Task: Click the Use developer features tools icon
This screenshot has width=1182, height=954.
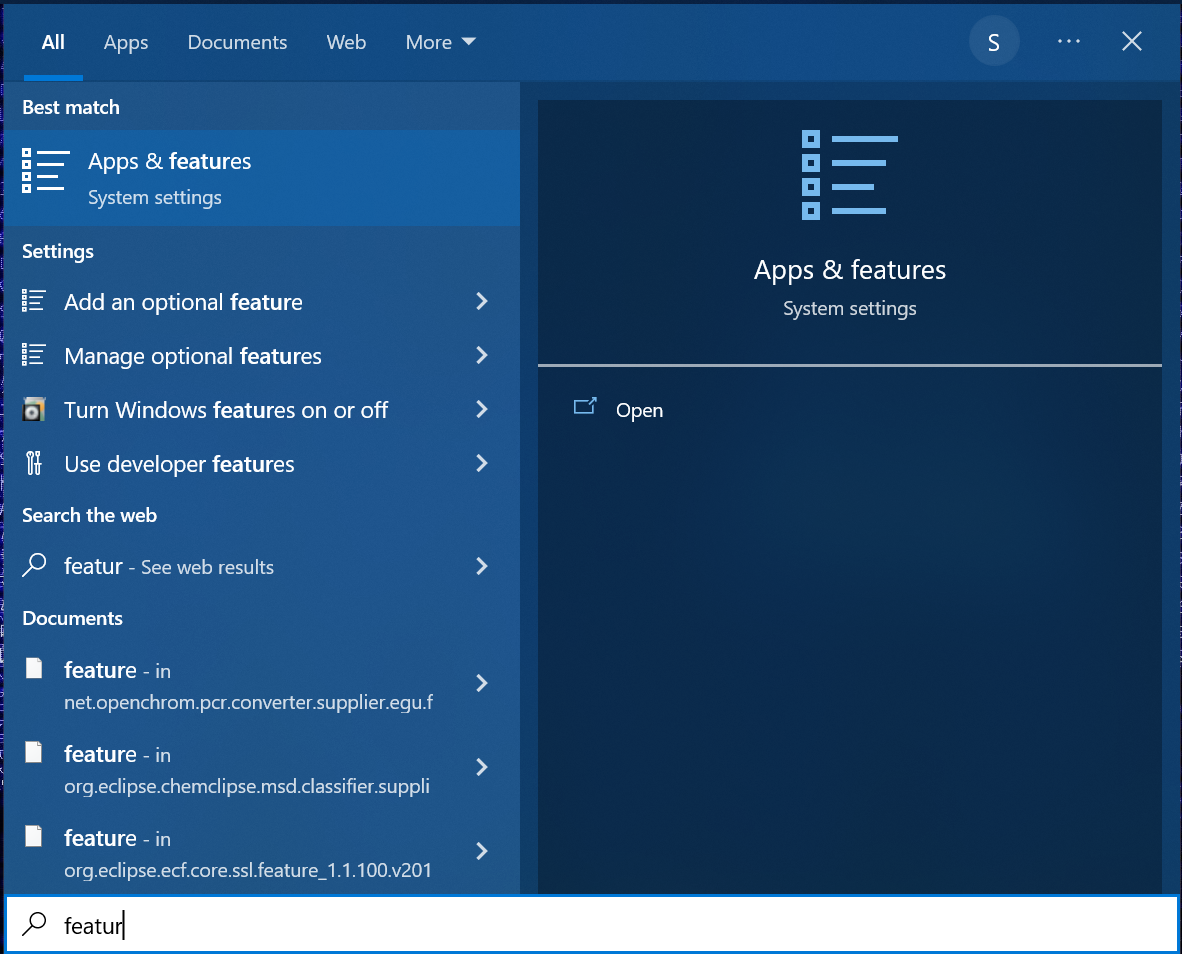Action: click(33, 463)
